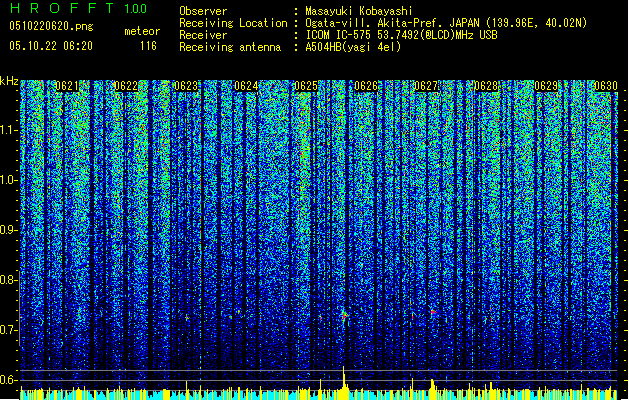The height and width of the screenshot is (400, 629).
Task: Click the 0628 time marker
Action: click(486, 86)
